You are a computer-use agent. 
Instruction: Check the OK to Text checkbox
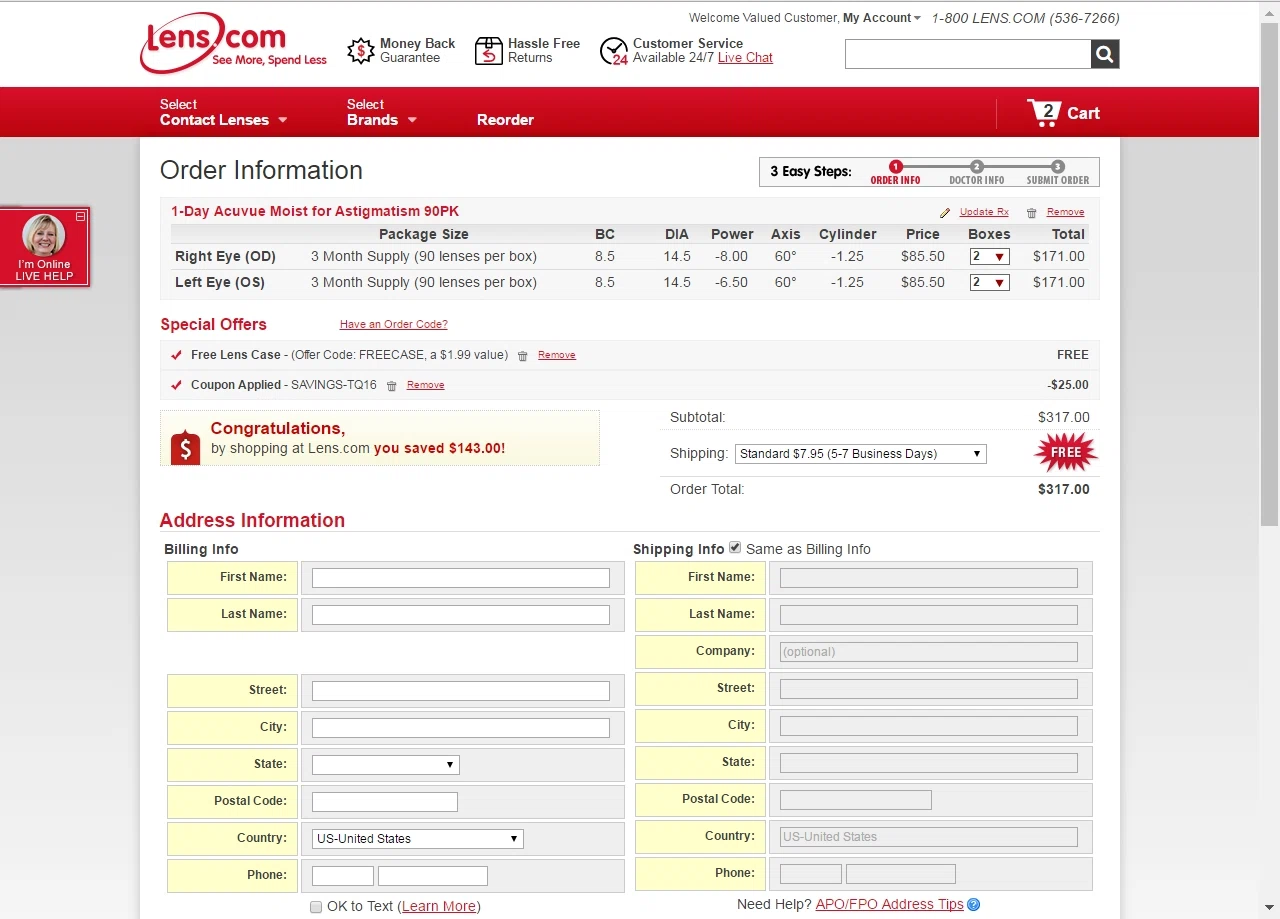pos(316,907)
